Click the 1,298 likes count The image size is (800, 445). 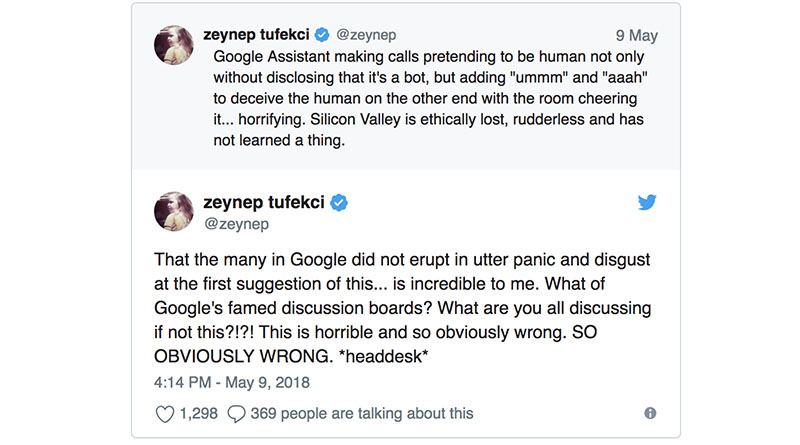coord(198,413)
